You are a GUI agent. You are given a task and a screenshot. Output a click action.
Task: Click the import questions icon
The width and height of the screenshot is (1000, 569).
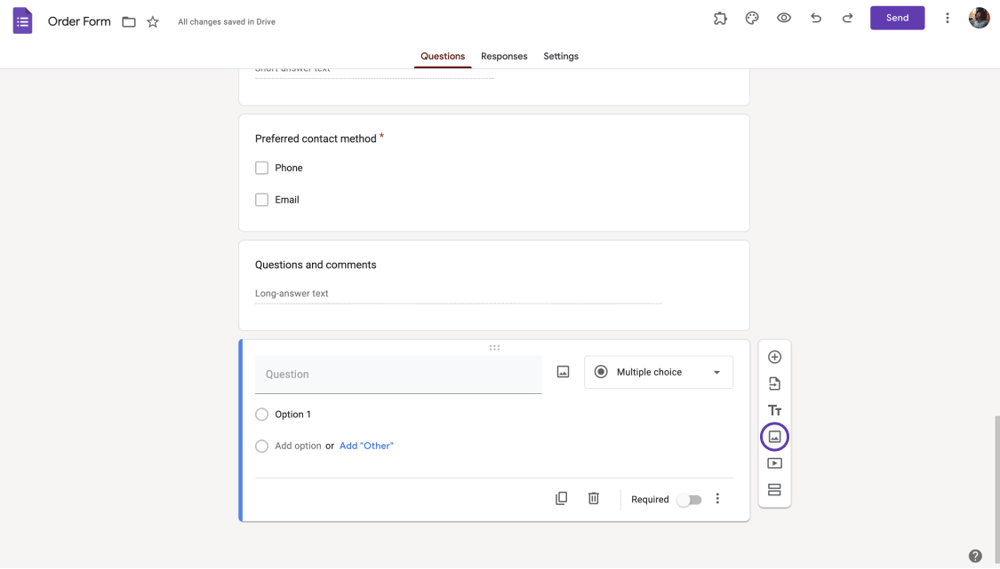(x=774, y=384)
